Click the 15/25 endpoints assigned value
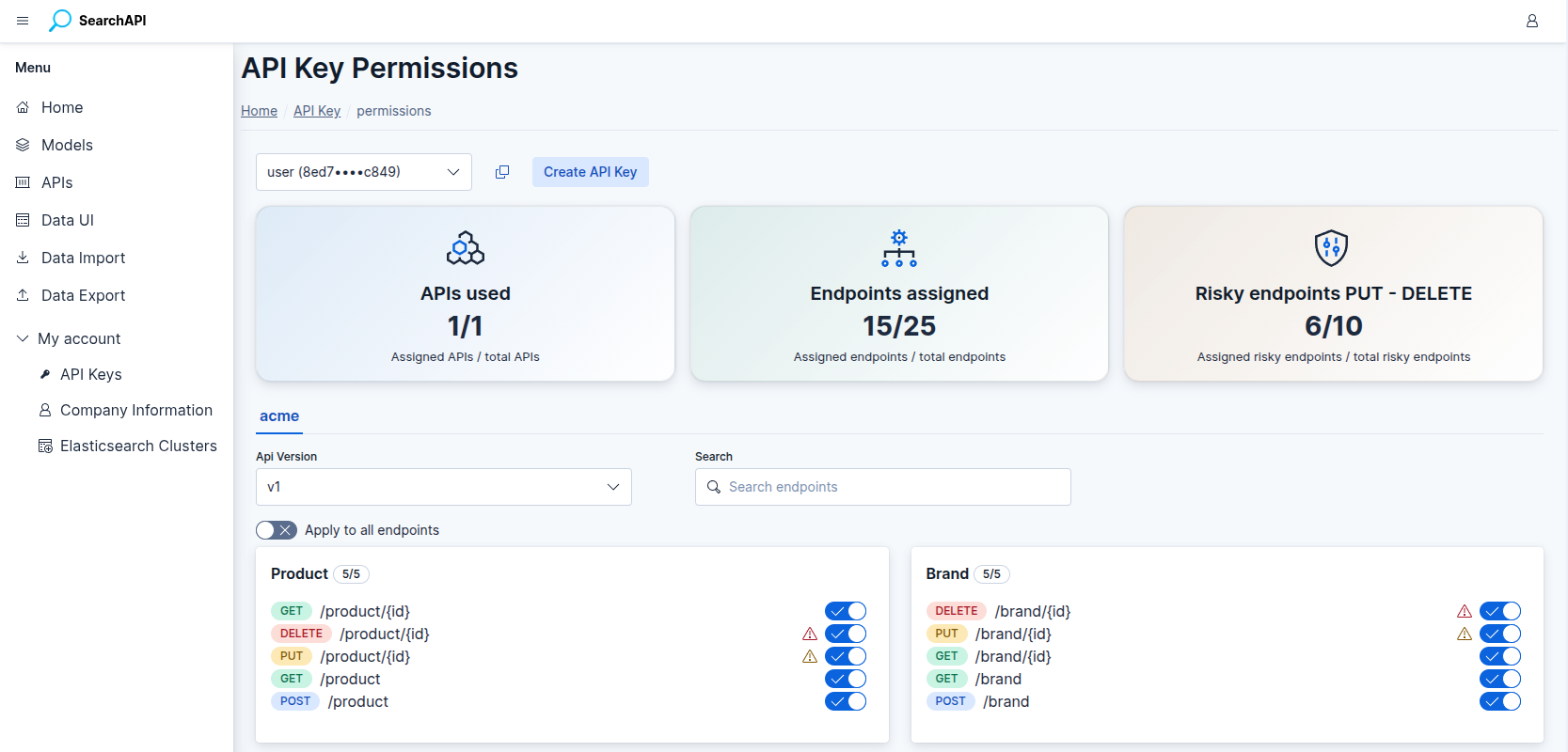1568x752 pixels. [899, 326]
